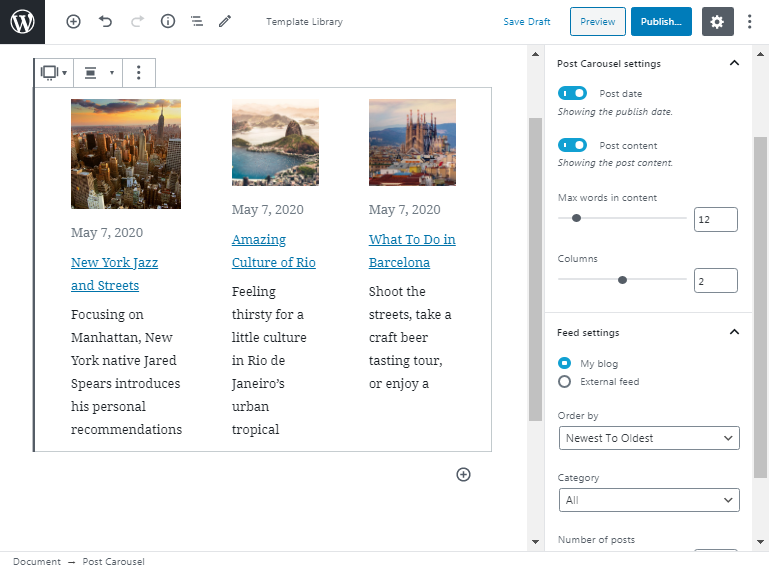The height and width of the screenshot is (570, 769).
Task: Click the Max words number field
Action: point(716,219)
